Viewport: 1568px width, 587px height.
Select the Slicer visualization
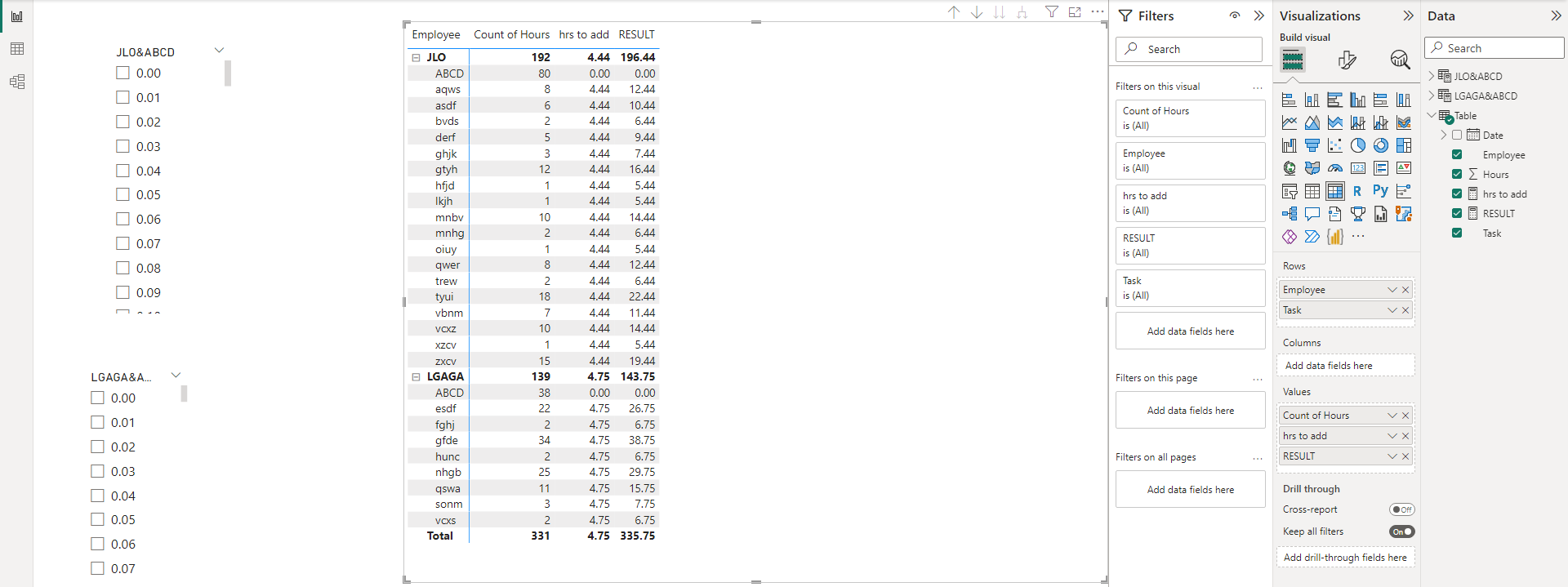point(1290,191)
